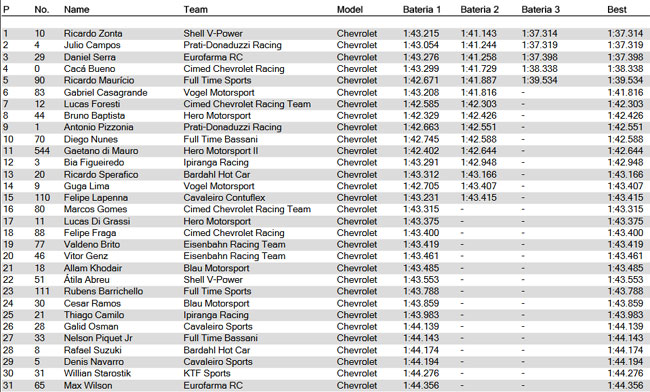650x392 pixels.
Task: Click the Name column header
Action: pyautogui.click(x=76, y=9)
